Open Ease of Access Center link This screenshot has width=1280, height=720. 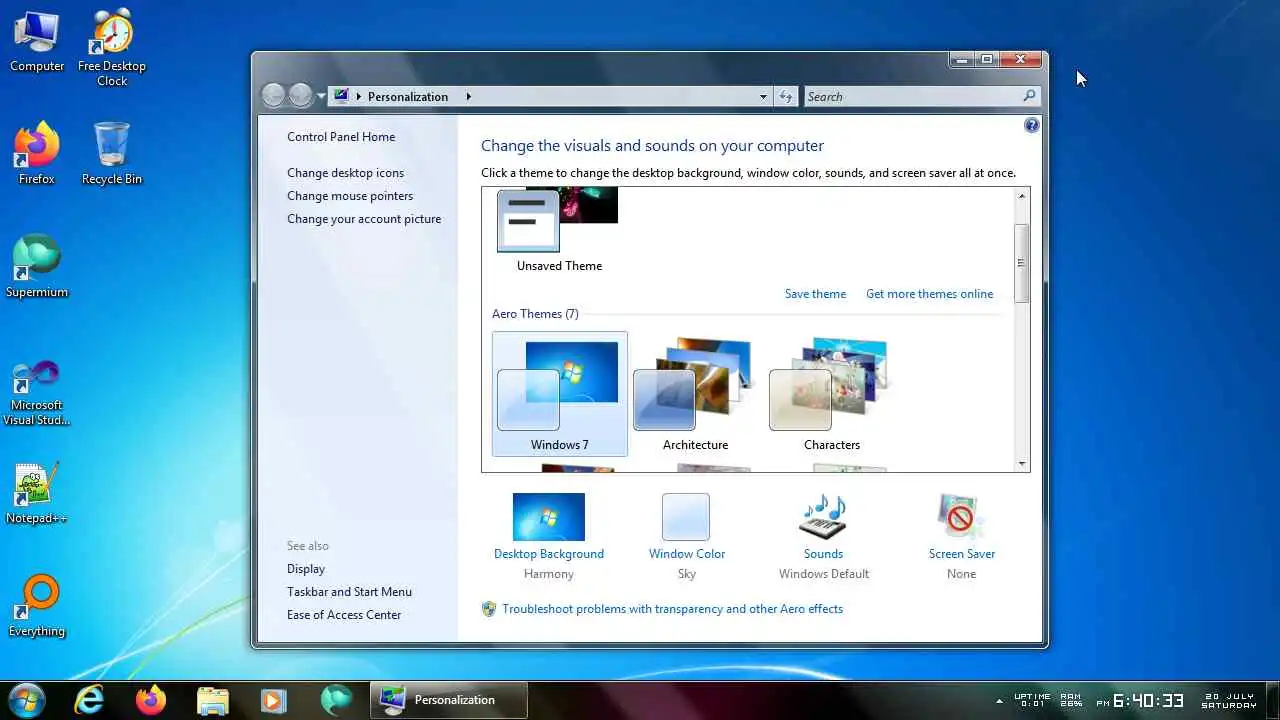(344, 615)
